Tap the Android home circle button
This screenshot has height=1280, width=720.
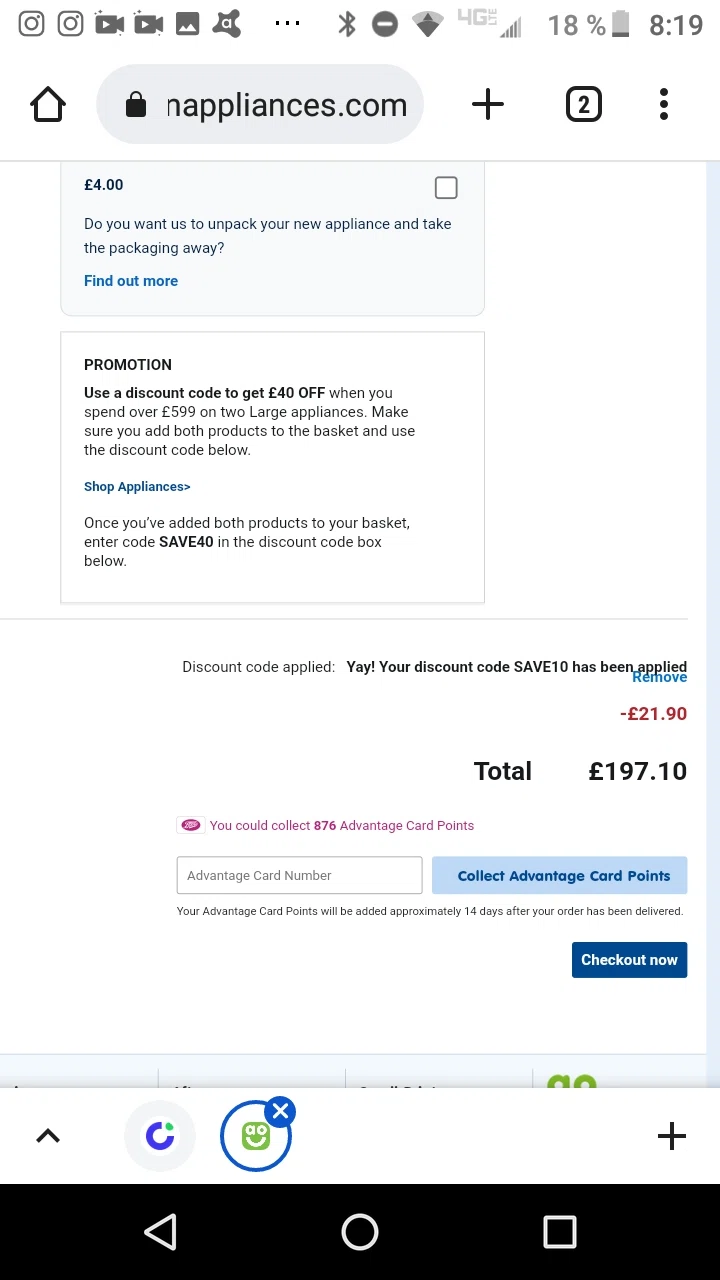(360, 1232)
